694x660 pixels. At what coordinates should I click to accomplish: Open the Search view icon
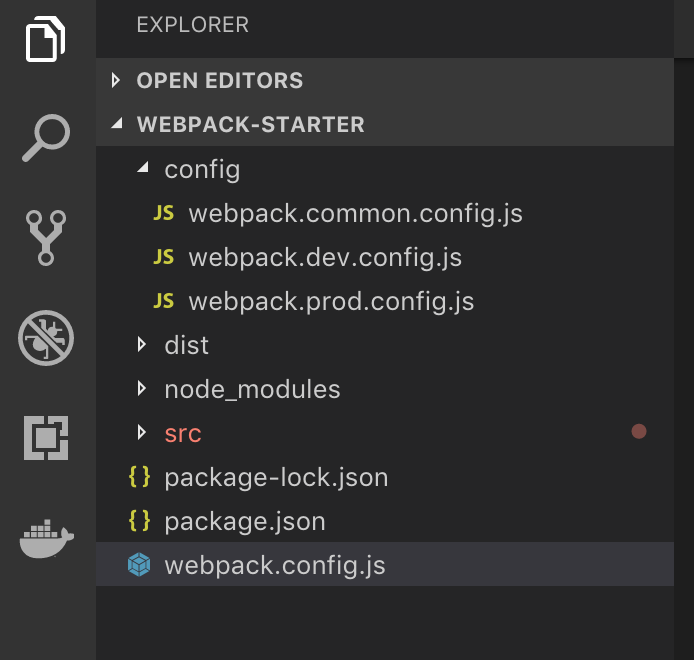click(46, 137)
